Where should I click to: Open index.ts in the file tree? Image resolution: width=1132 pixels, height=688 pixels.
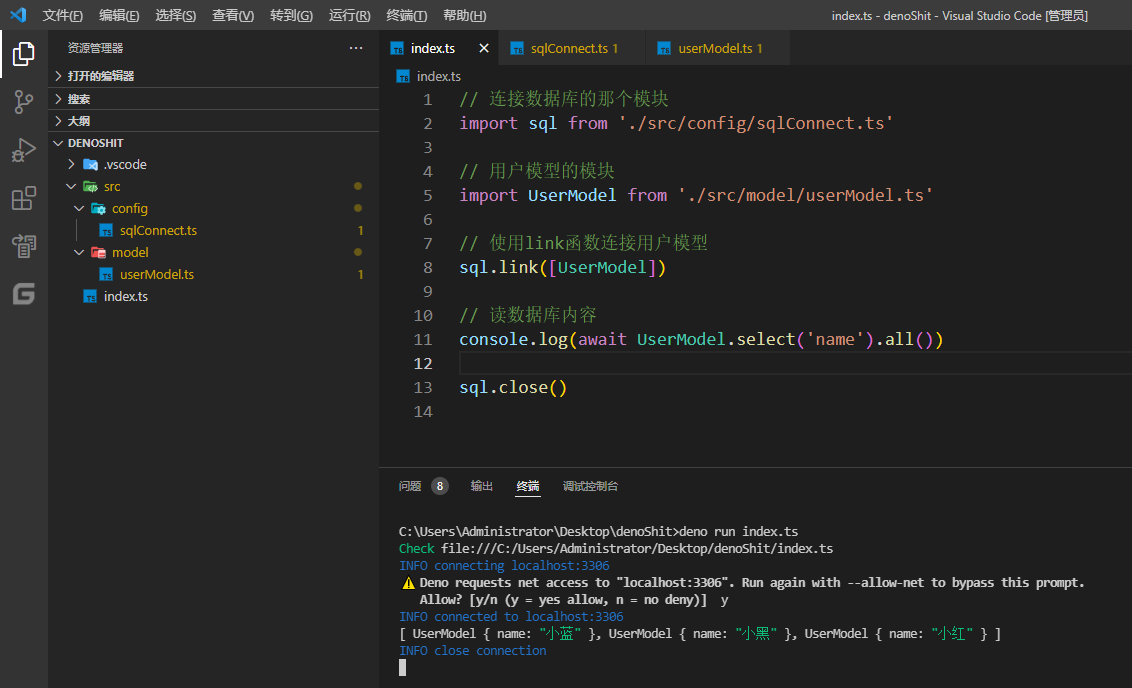click(x=126, y=297)
